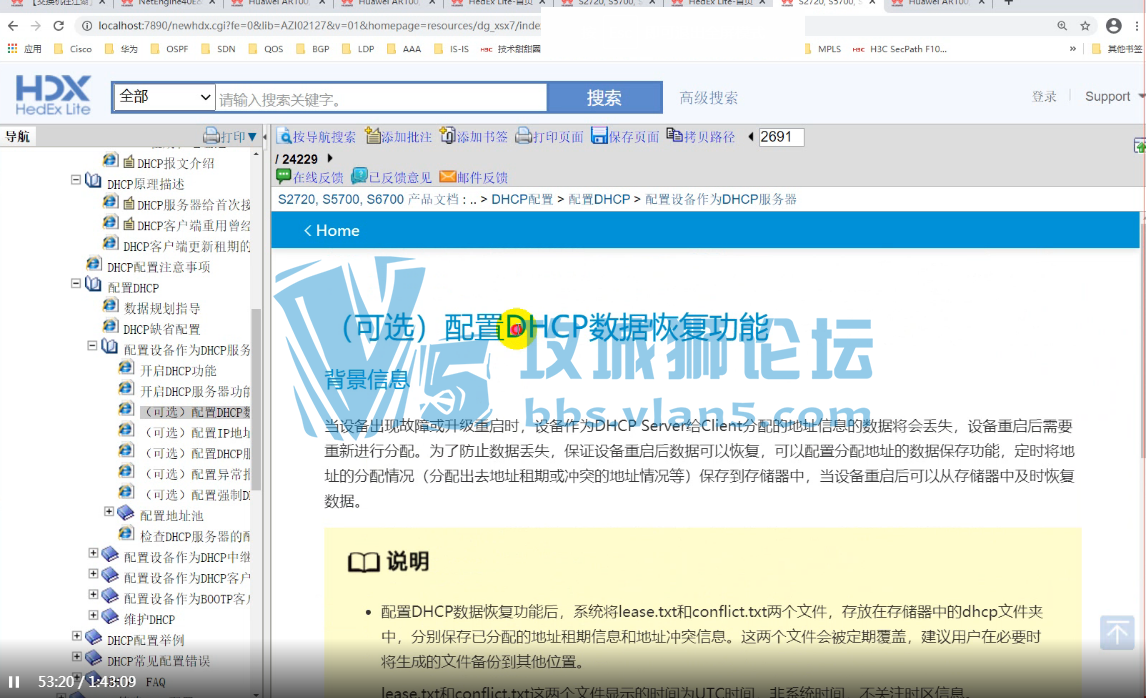Expand the DHCP常见配置错误 node
The image size is (1146, 698).
pos(77,656)
